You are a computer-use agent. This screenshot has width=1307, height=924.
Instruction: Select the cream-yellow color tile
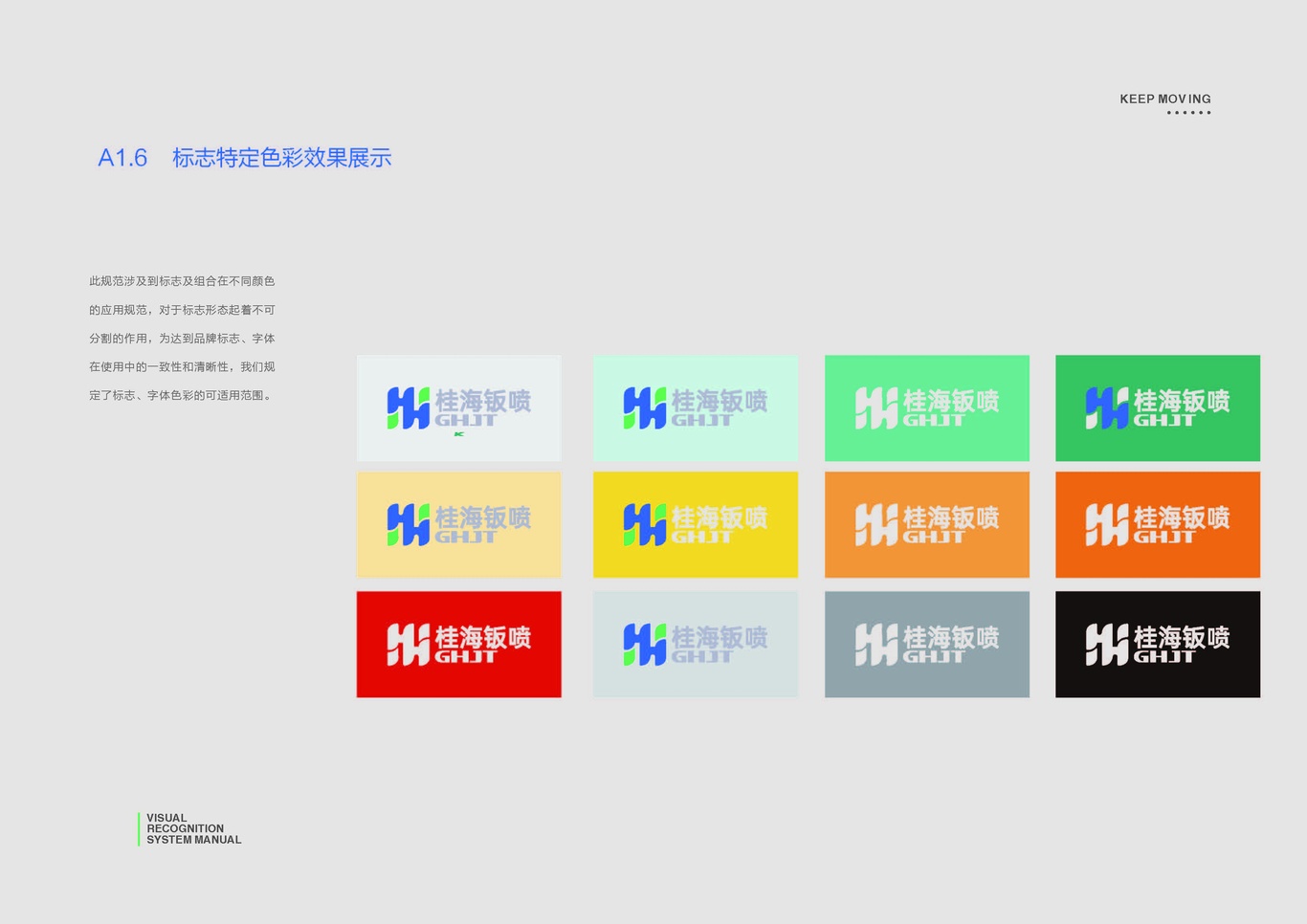click(458, 523)
